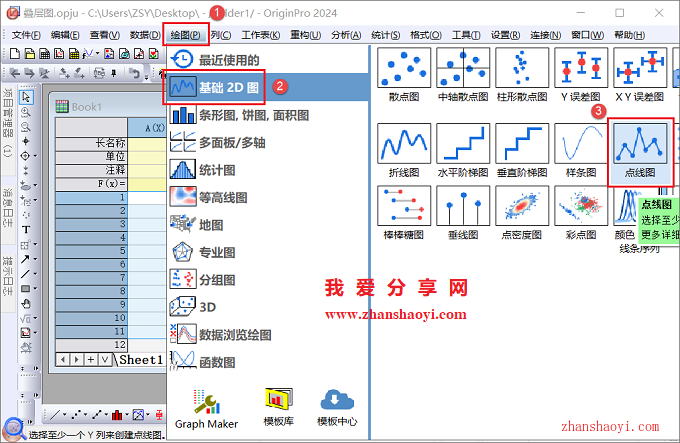The image size is (680, 443).
Task: Open the 数据(D) menu
Action: click(x=145, y=35)
